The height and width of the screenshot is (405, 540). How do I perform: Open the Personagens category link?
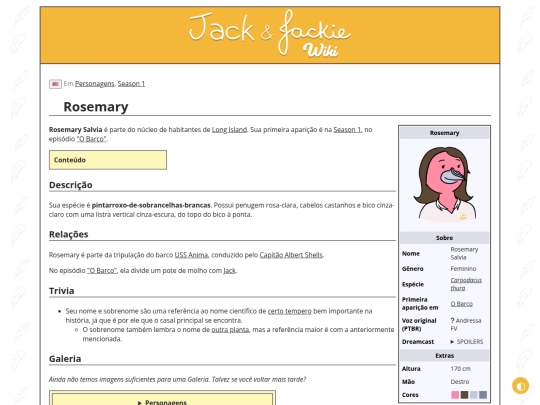[x=95, y=84]
